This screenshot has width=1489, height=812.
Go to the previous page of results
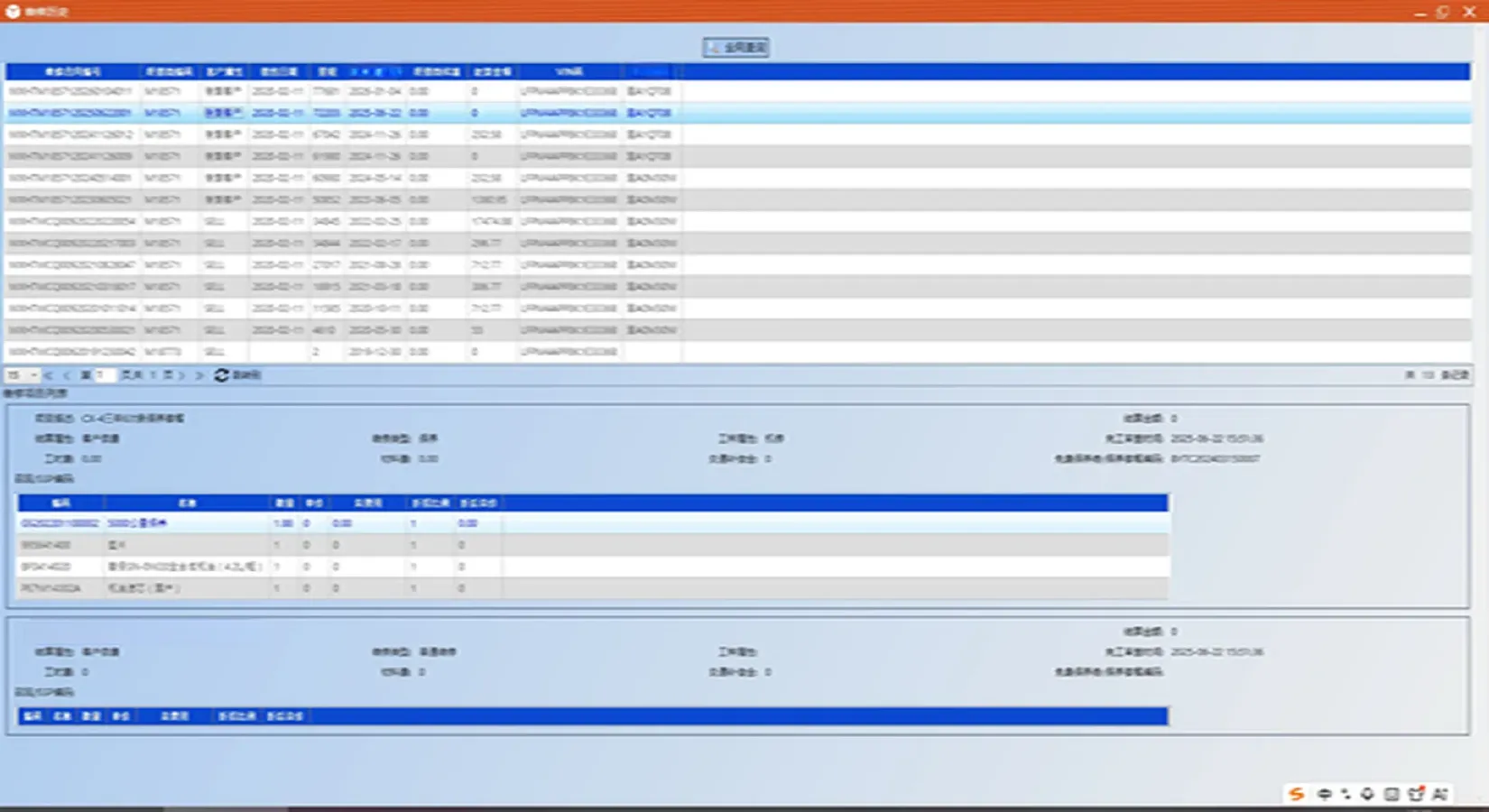tap(66, 374)
